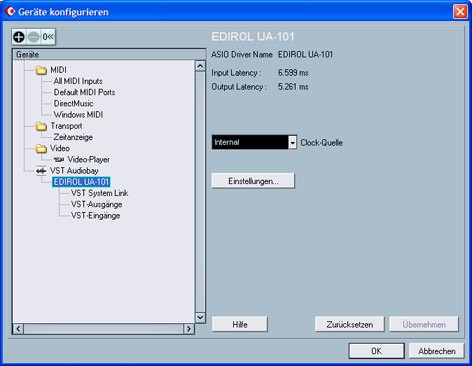This screenshot has width=472, height=366.
Task: Open the Clock-Quelle Internal dropdown
Action: point(254,142)
